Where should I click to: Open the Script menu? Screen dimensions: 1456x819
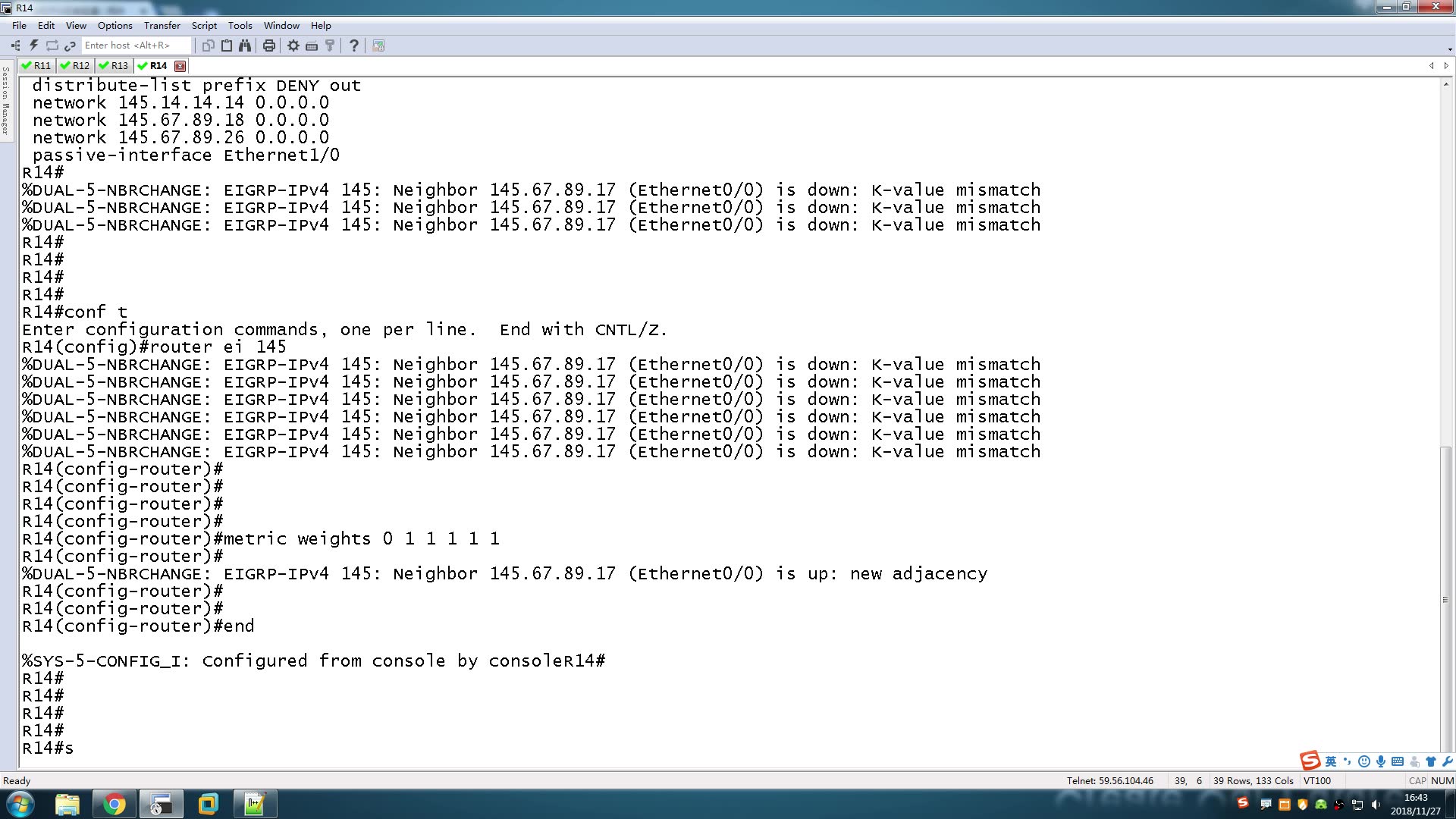(204, 25)
